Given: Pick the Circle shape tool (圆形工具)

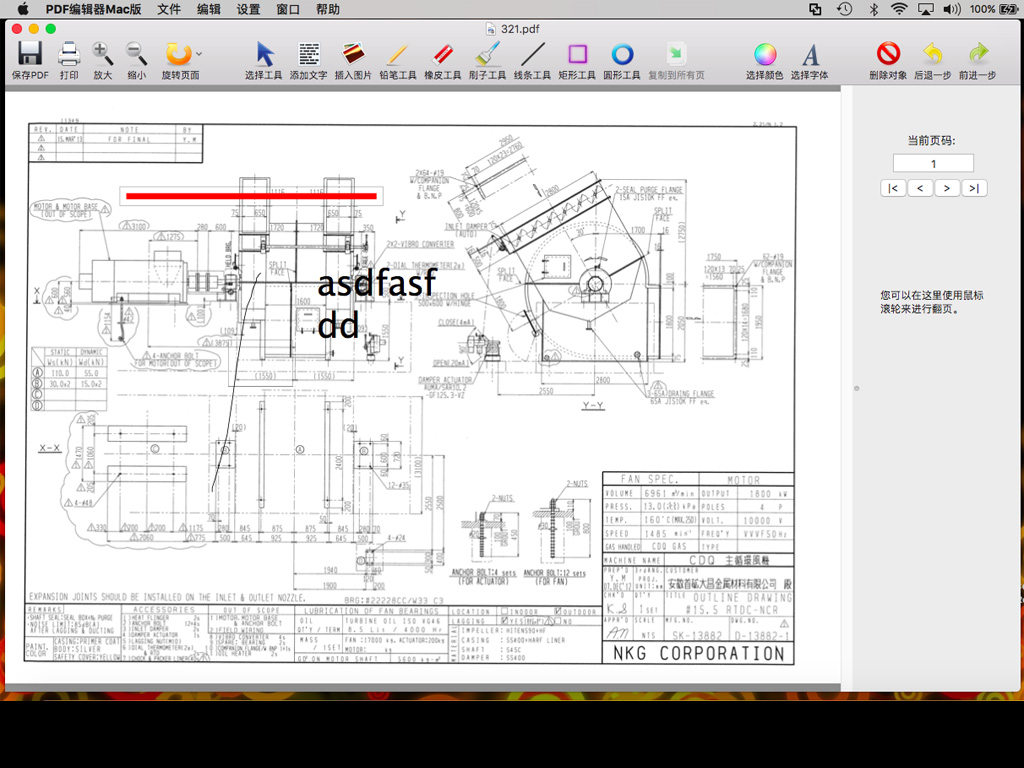Looking at the screenshot, I should (x=622, y=54).
